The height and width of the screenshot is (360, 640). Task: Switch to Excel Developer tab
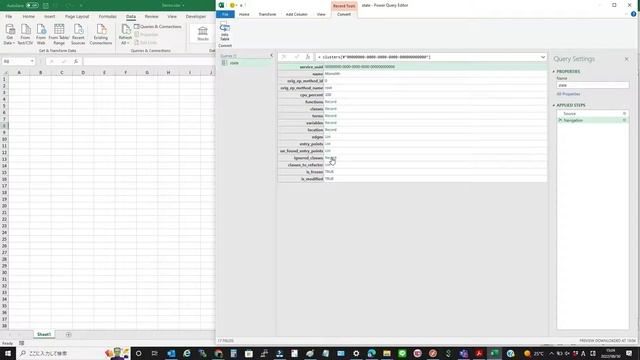click(196, 17)
